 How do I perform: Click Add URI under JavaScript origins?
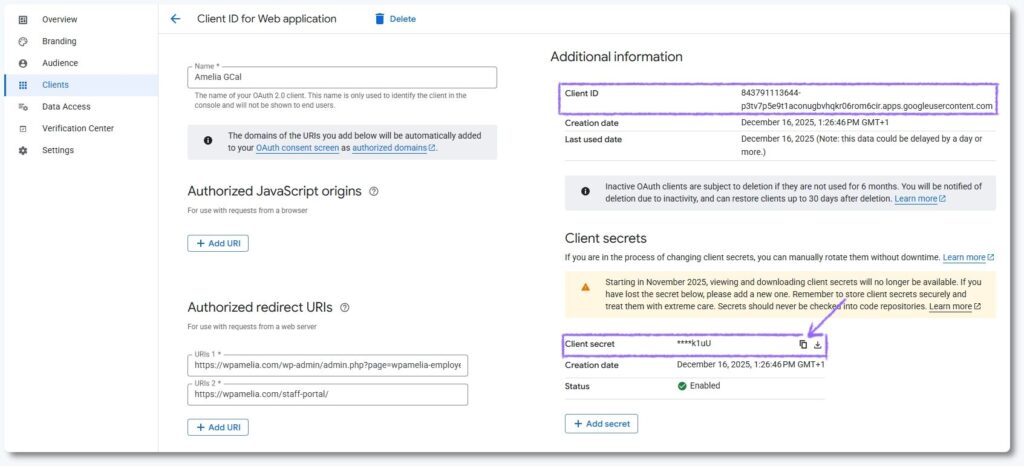tap(218, 243)
